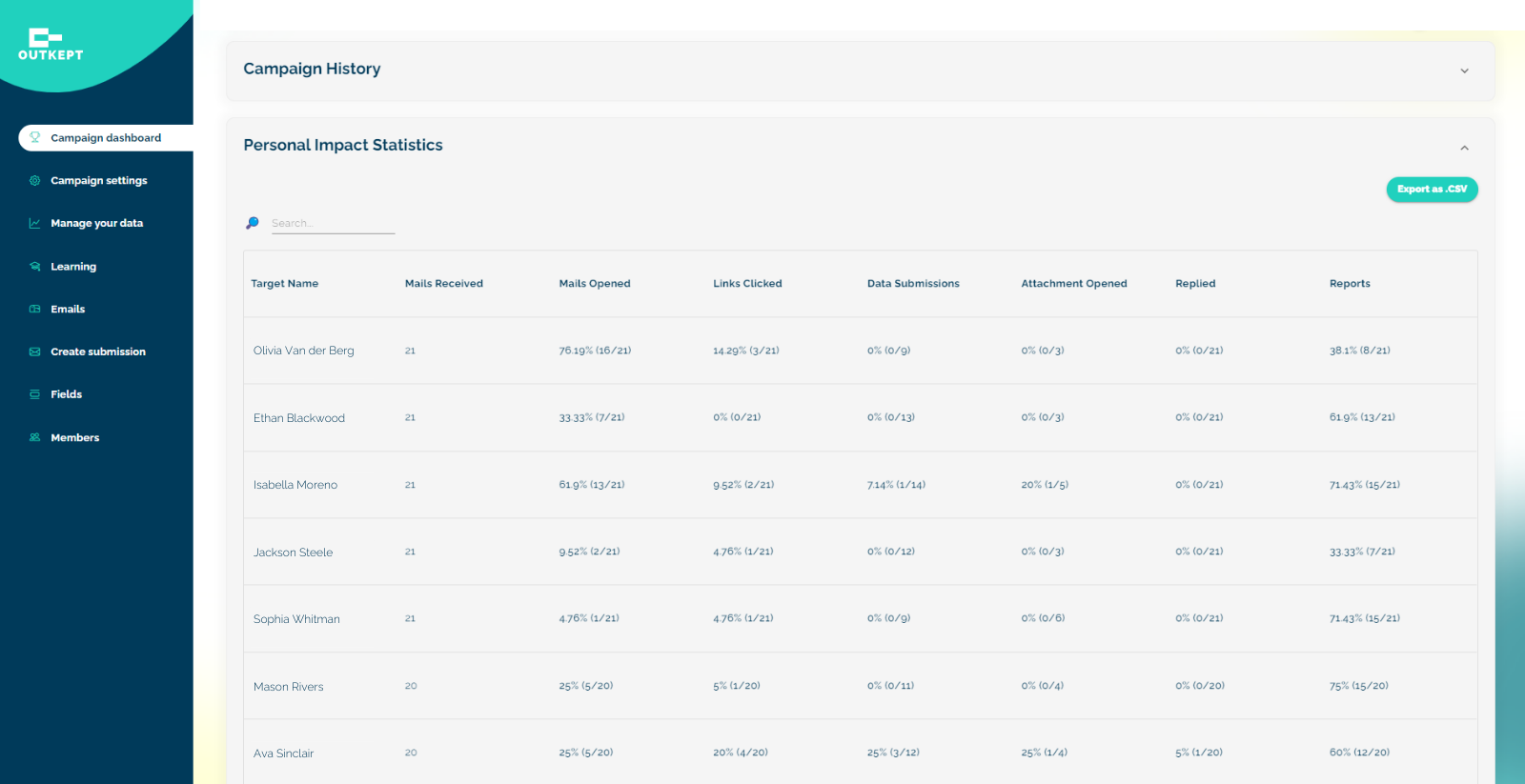
Task: Select Sophia Whitman in the table
Action: [296, 619]
